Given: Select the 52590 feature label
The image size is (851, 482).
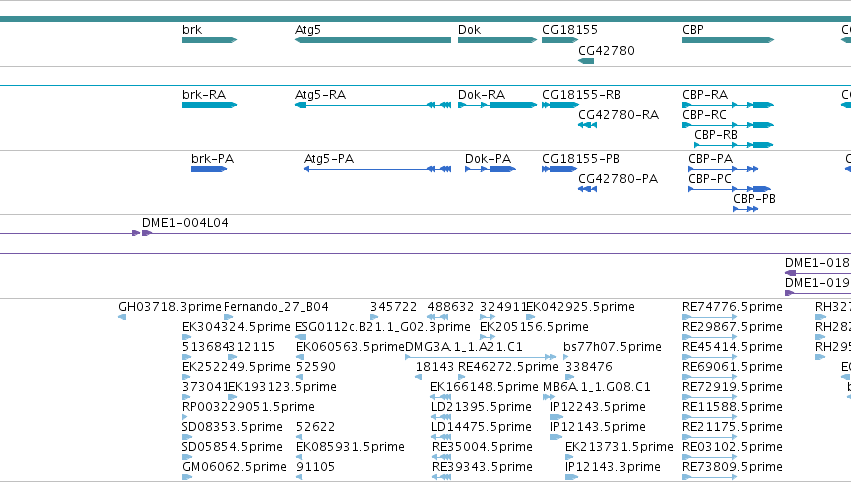Looking at the screenshot, I should (316, 367).
